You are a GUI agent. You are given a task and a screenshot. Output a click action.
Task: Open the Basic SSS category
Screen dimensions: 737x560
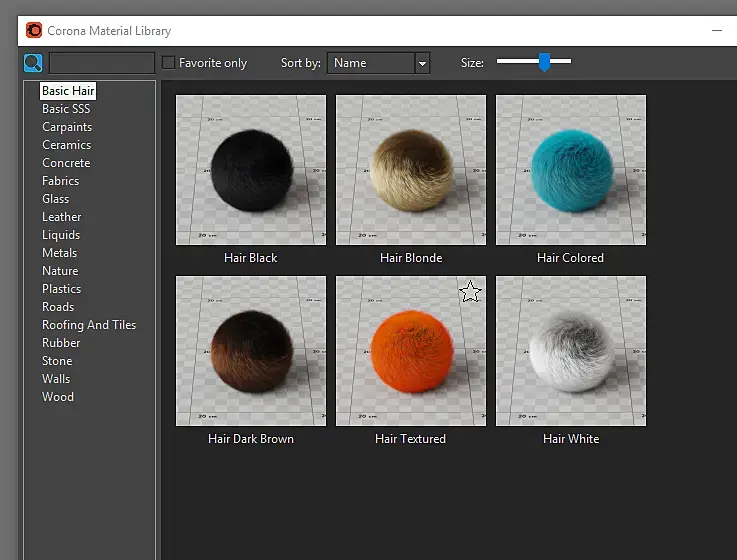coord(66,109)
